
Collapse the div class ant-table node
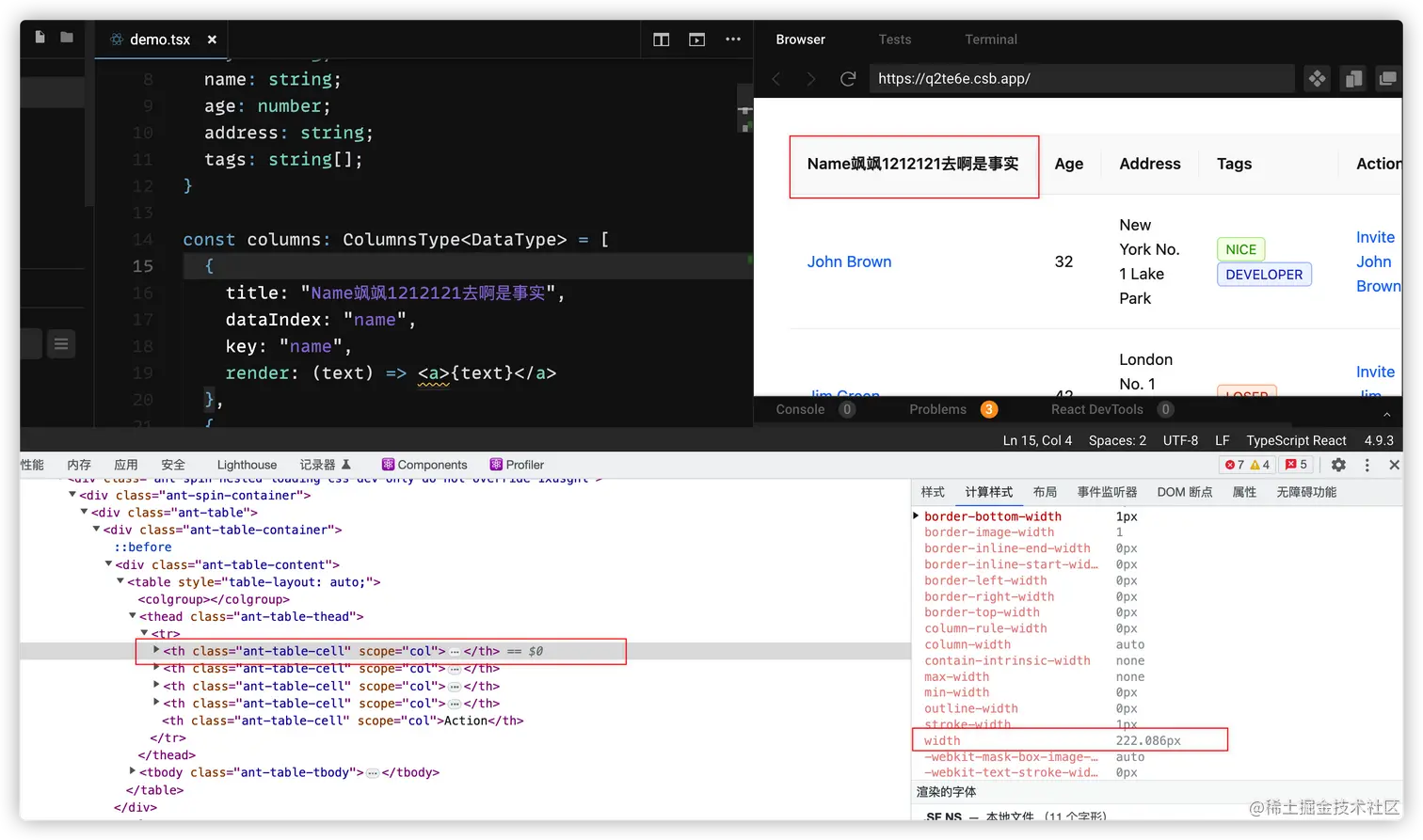84,512
